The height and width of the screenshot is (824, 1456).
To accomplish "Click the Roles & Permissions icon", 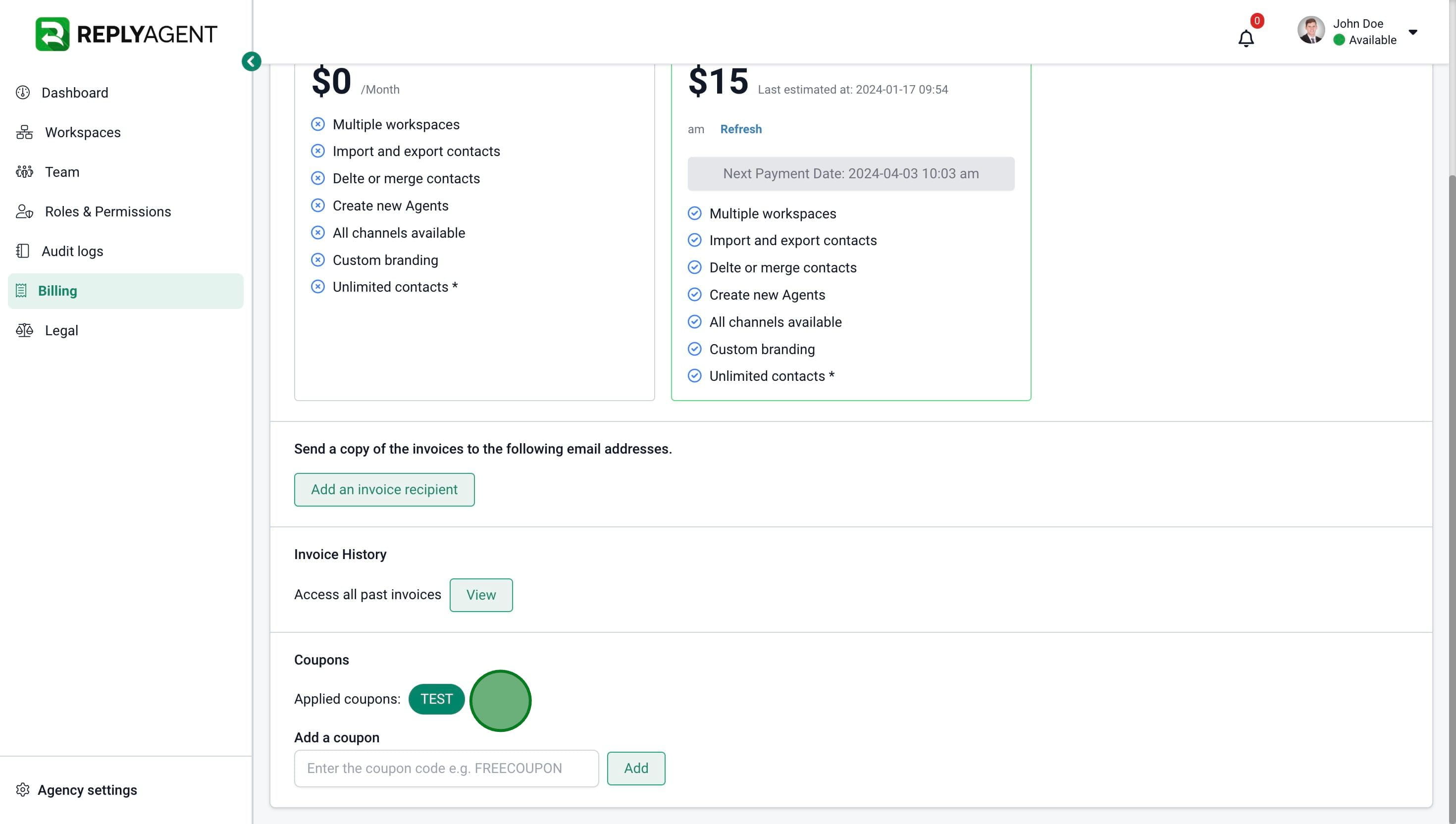I will tap(24, 211).
